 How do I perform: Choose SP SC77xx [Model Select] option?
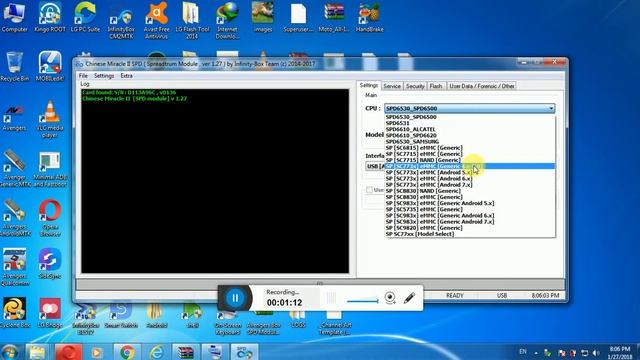(469, 234)
